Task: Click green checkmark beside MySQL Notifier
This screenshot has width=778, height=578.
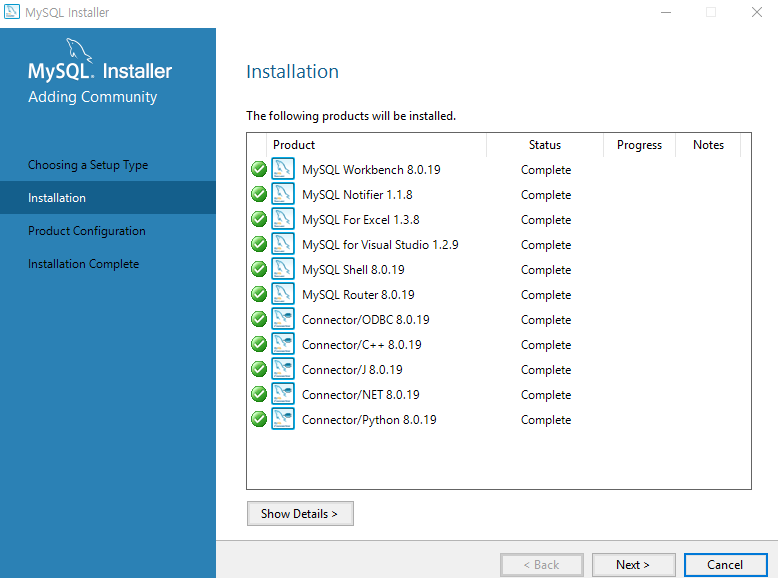Action: click(259, 194)
